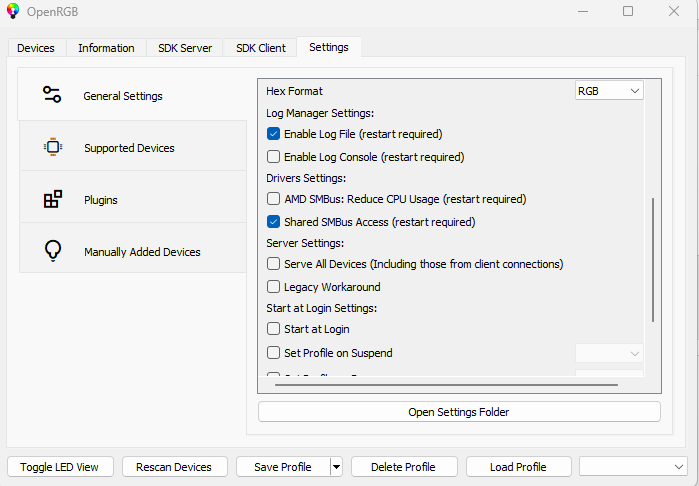
Task: Enable the Log Console checkbox
Action: point(273,157)
